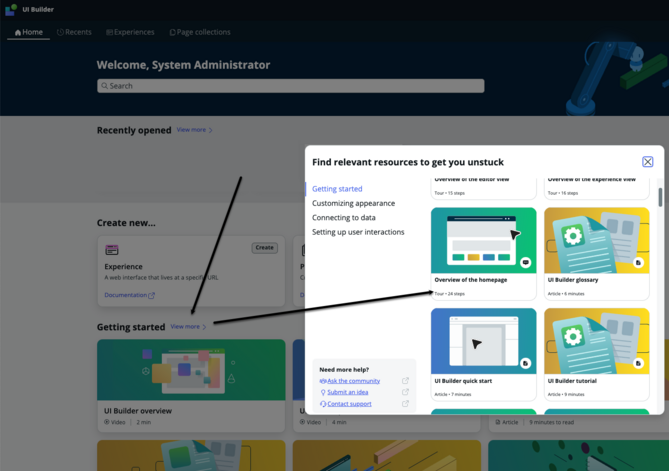Image resolution: width=669 pixels, height=471 pixels.
Task: Open the Ask the community link
Action: pos(353,381)
